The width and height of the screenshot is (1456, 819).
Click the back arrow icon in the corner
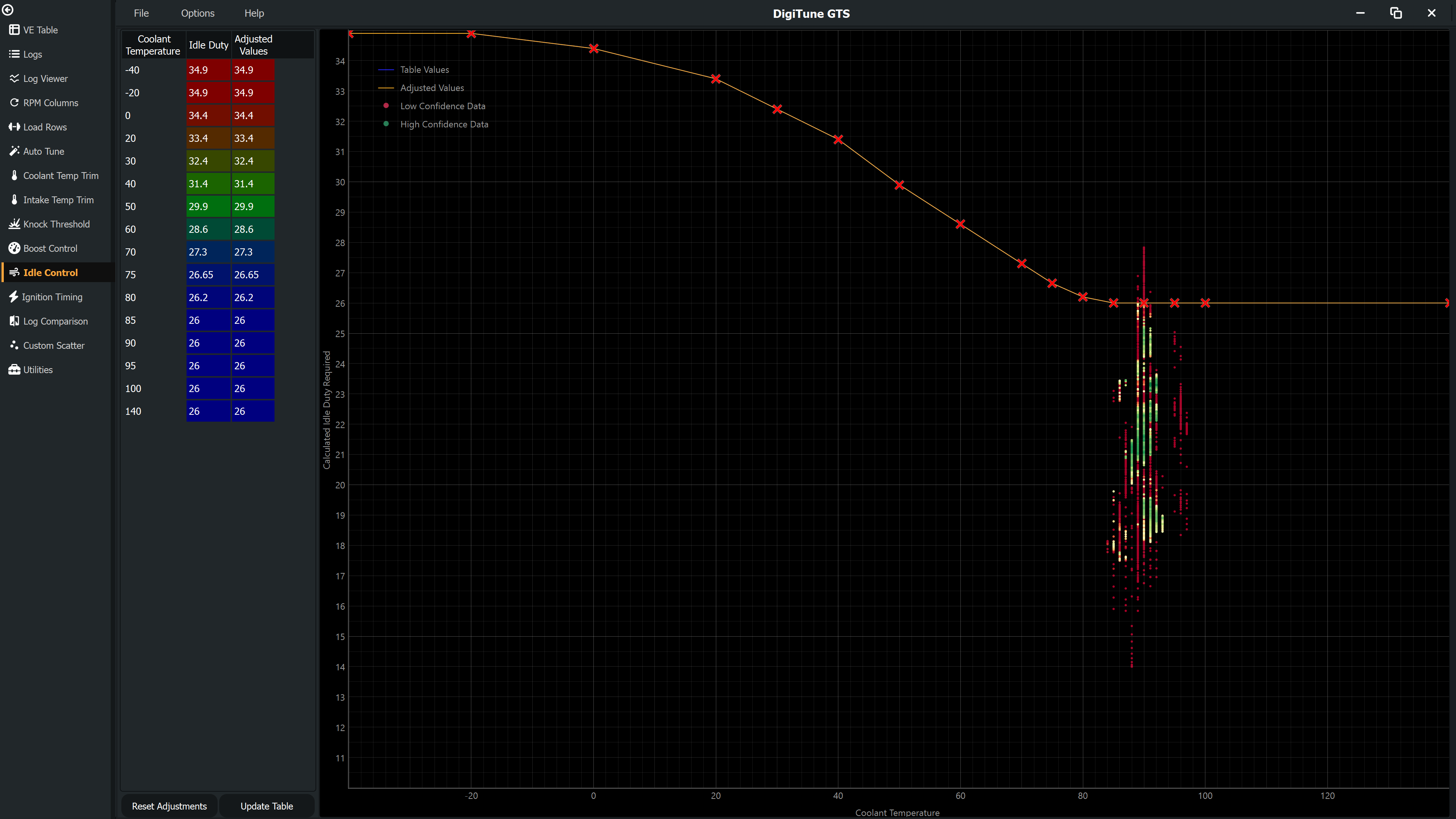tap(8, 9)
